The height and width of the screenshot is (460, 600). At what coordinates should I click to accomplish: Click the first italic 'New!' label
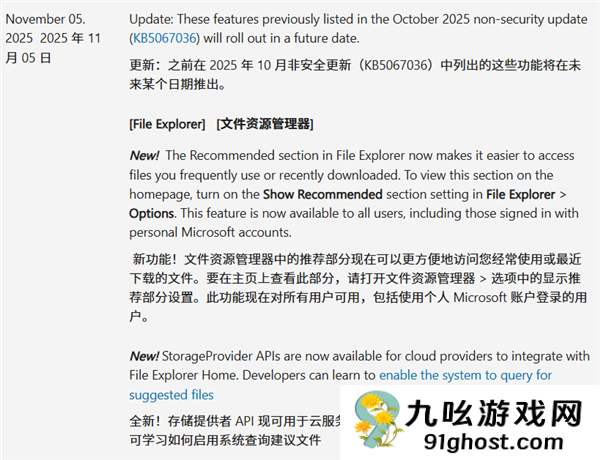point(145,155)
